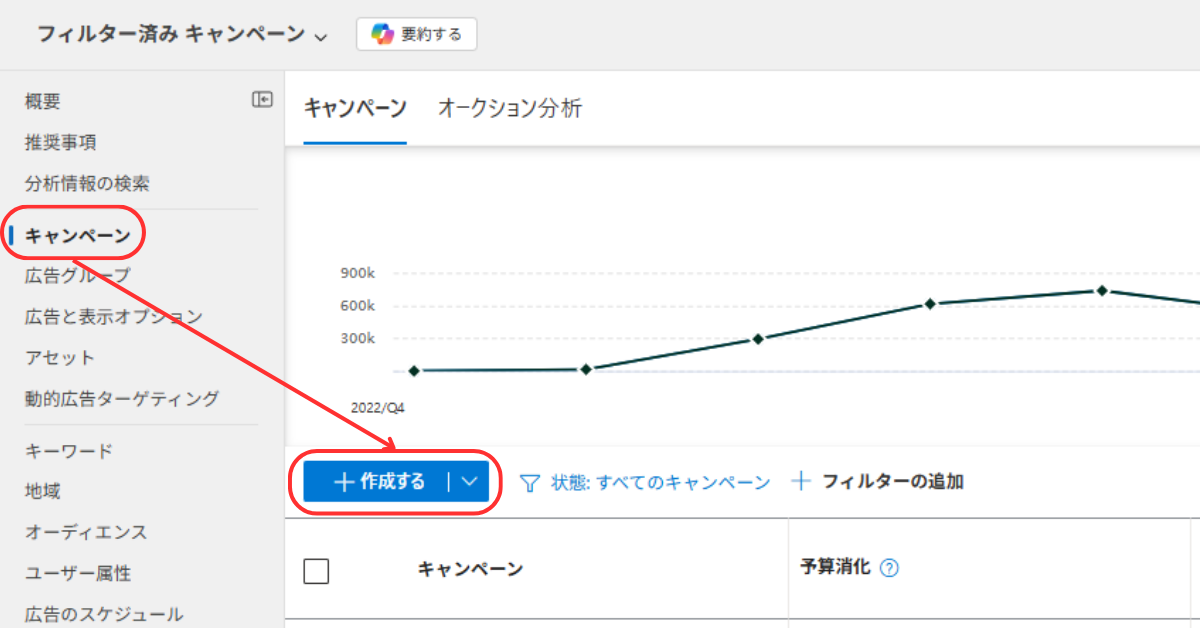Switch to the オークション分析 tab
The image size is (1200, 628).
click(x=509, y=109)
